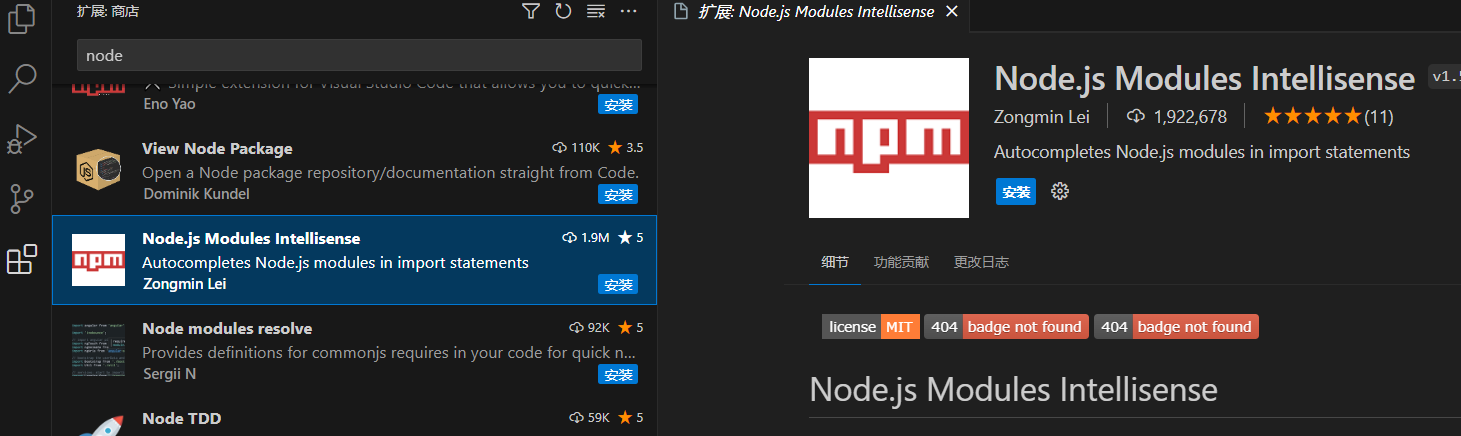Click the Node TDD rocket icon

98,425
